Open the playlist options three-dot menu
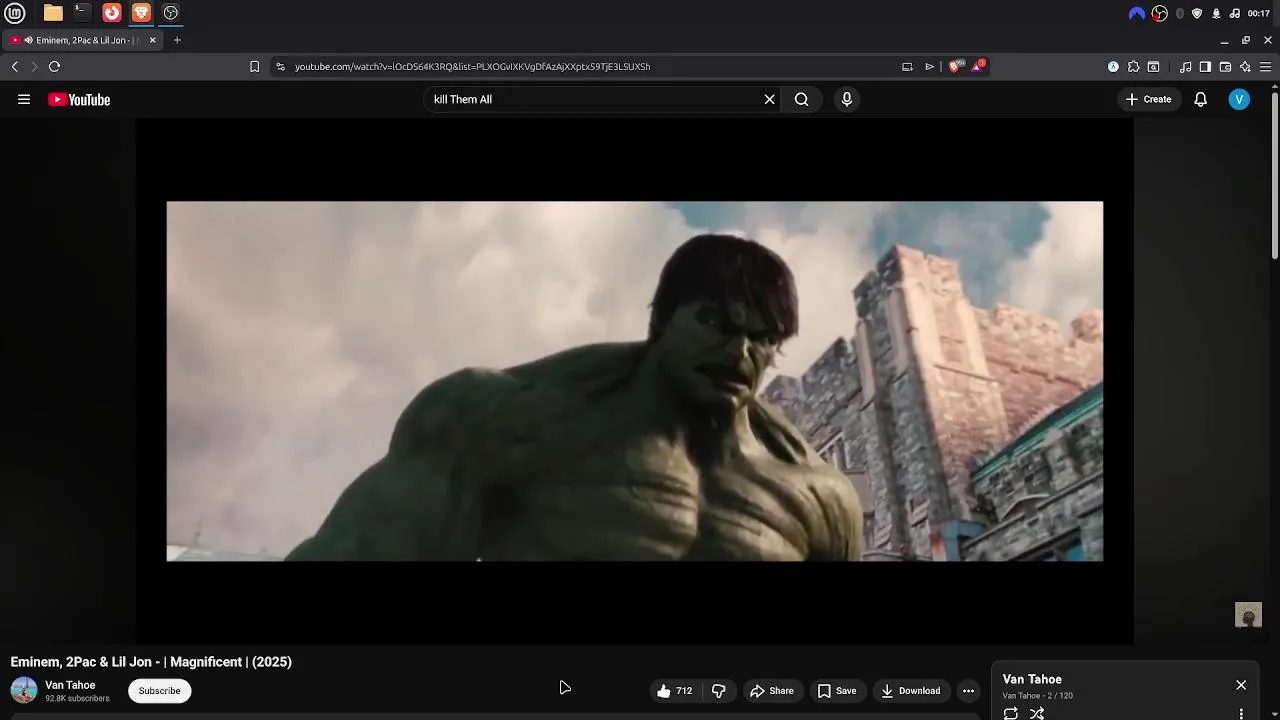 (x=1241, y=714)
